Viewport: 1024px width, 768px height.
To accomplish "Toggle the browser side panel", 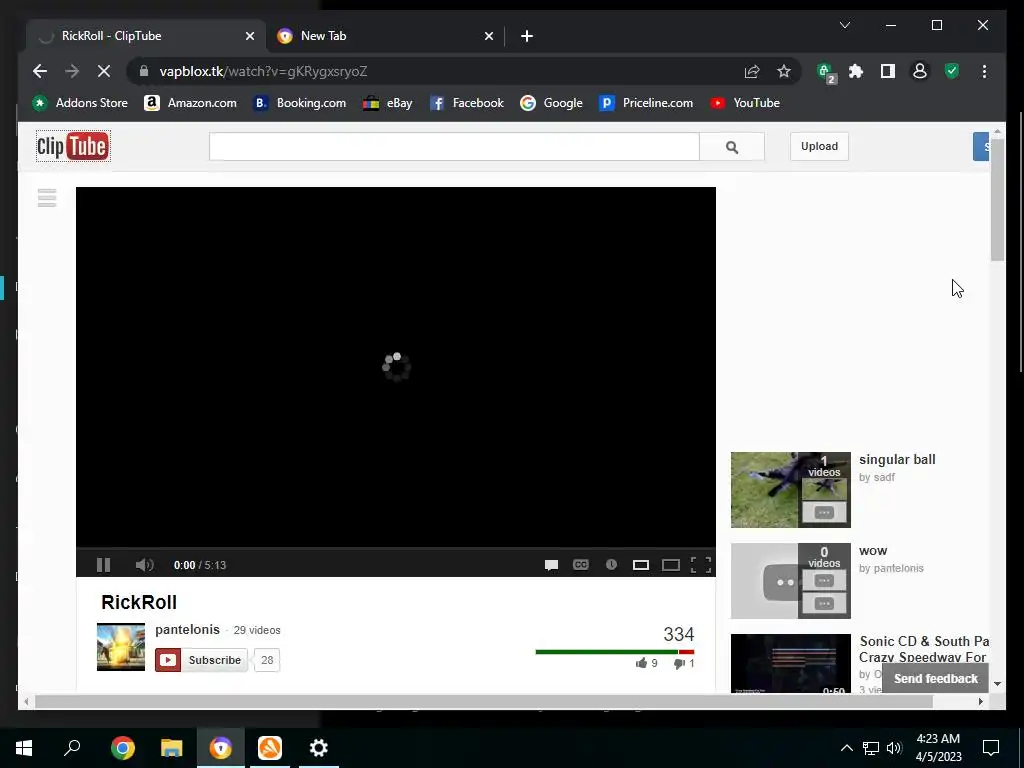I will [888, 71].
